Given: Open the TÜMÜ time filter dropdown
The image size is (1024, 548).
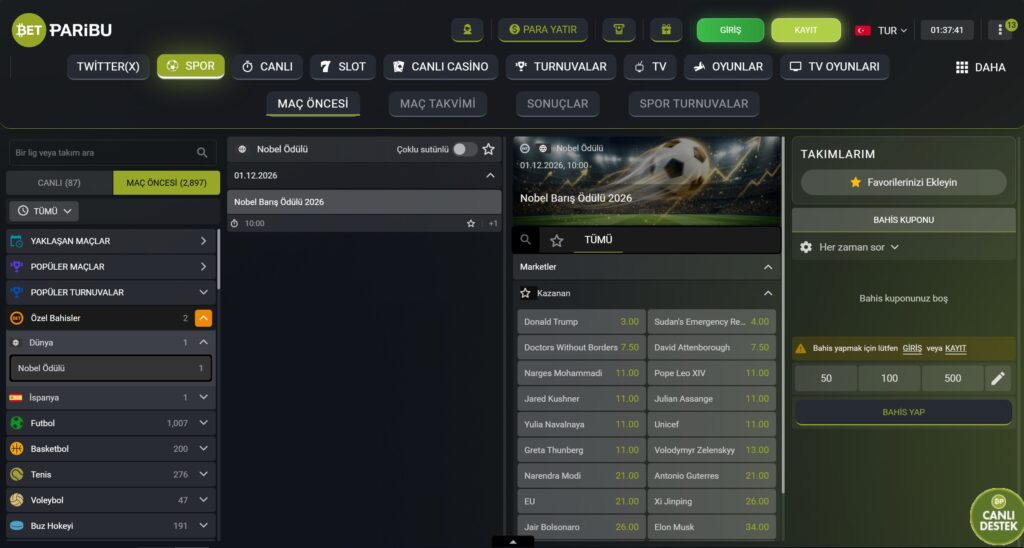Looking at the screenshot, I should [44, 211].
